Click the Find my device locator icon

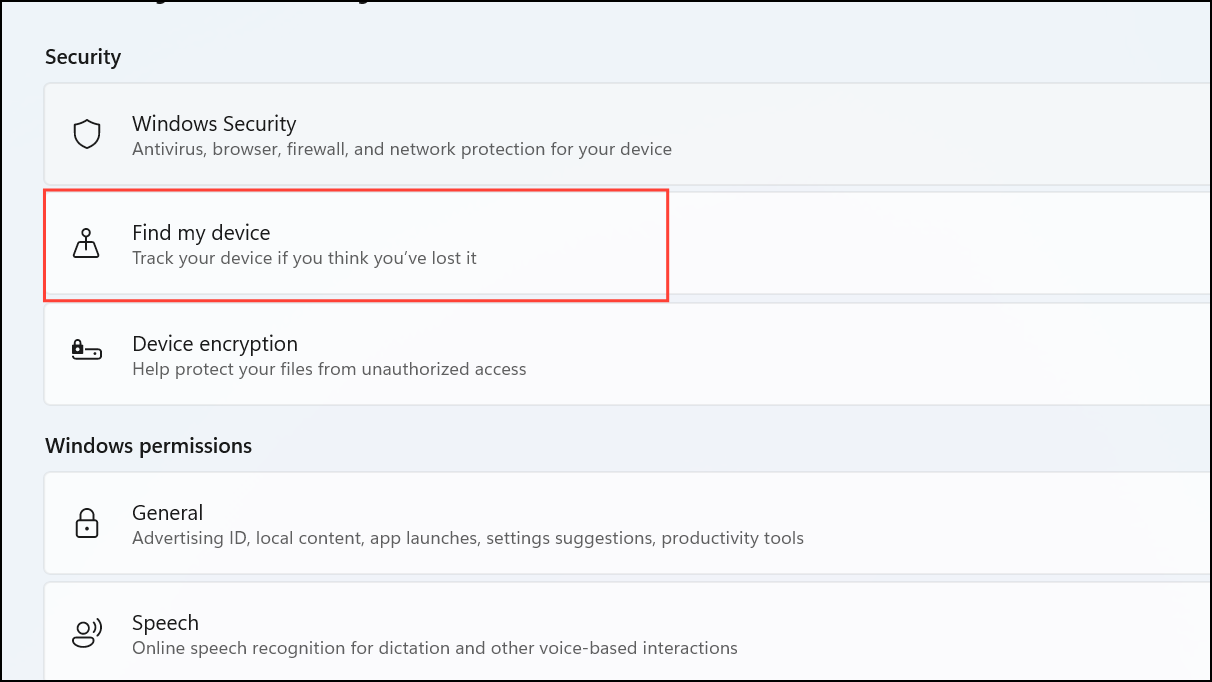point(87,243)
